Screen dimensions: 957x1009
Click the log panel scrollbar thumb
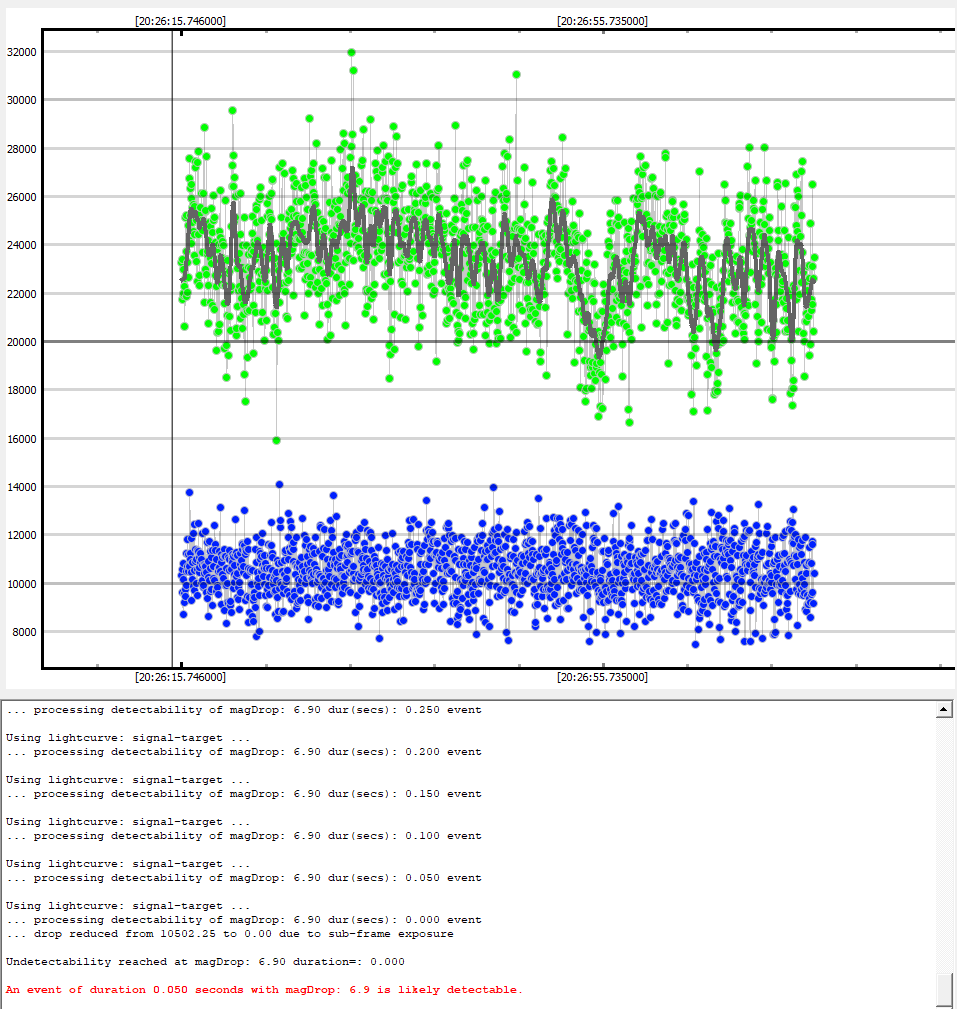[x=943, y=990]
